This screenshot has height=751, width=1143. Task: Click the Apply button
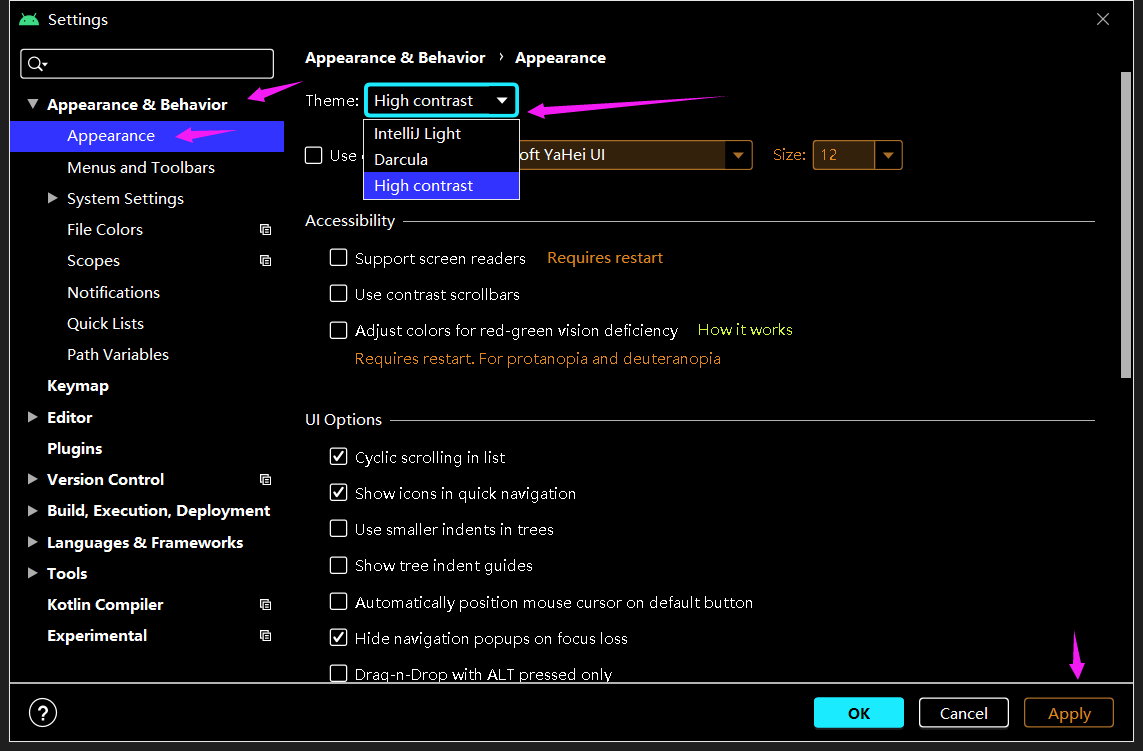pos(1069,713)
